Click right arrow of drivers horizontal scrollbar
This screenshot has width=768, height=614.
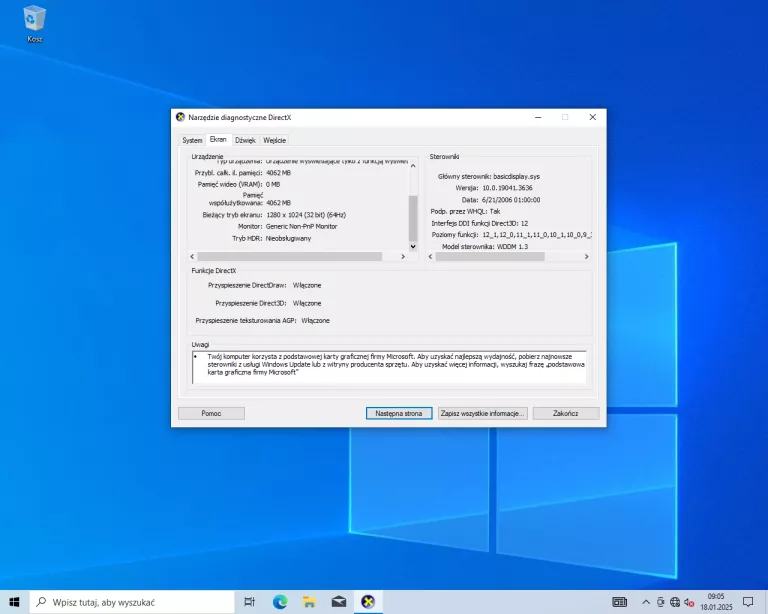pyautogui.click(x=588, y=257)
